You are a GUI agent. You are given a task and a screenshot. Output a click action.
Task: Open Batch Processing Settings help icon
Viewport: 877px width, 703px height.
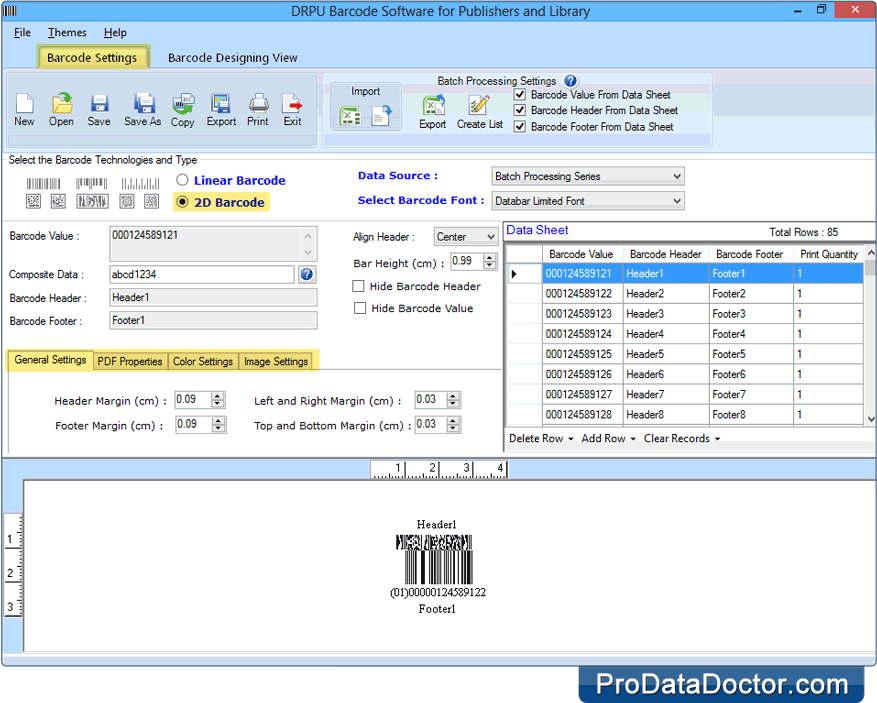[570, 81]
